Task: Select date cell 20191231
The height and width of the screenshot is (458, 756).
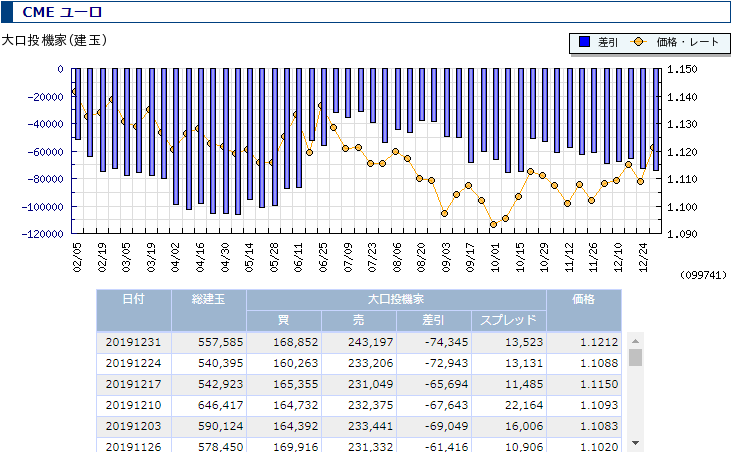Action: point(134,342)
